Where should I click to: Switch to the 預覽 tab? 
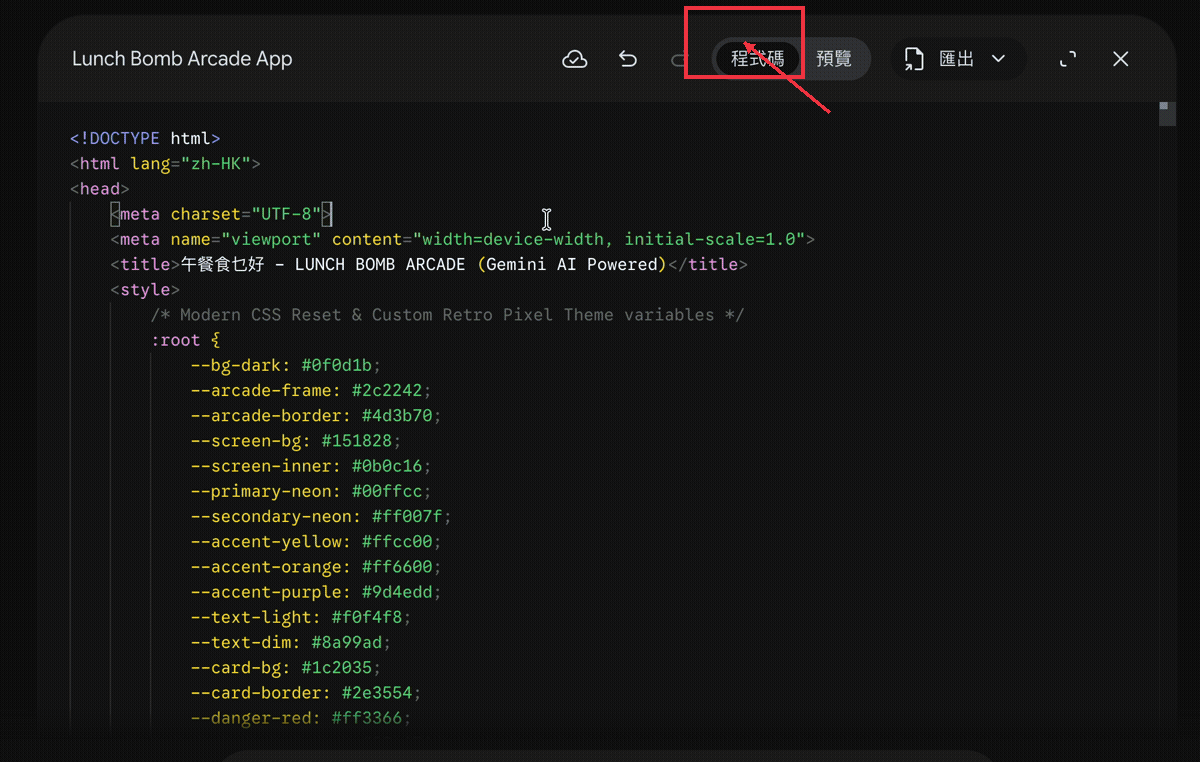point(834,59)
